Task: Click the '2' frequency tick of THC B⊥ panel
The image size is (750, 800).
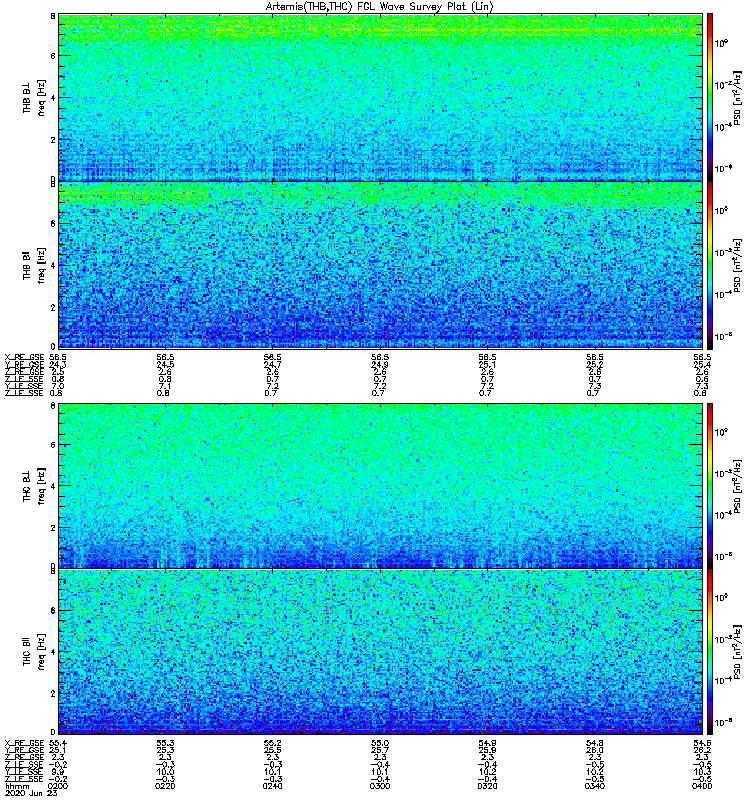Action: tap(53, 528)
